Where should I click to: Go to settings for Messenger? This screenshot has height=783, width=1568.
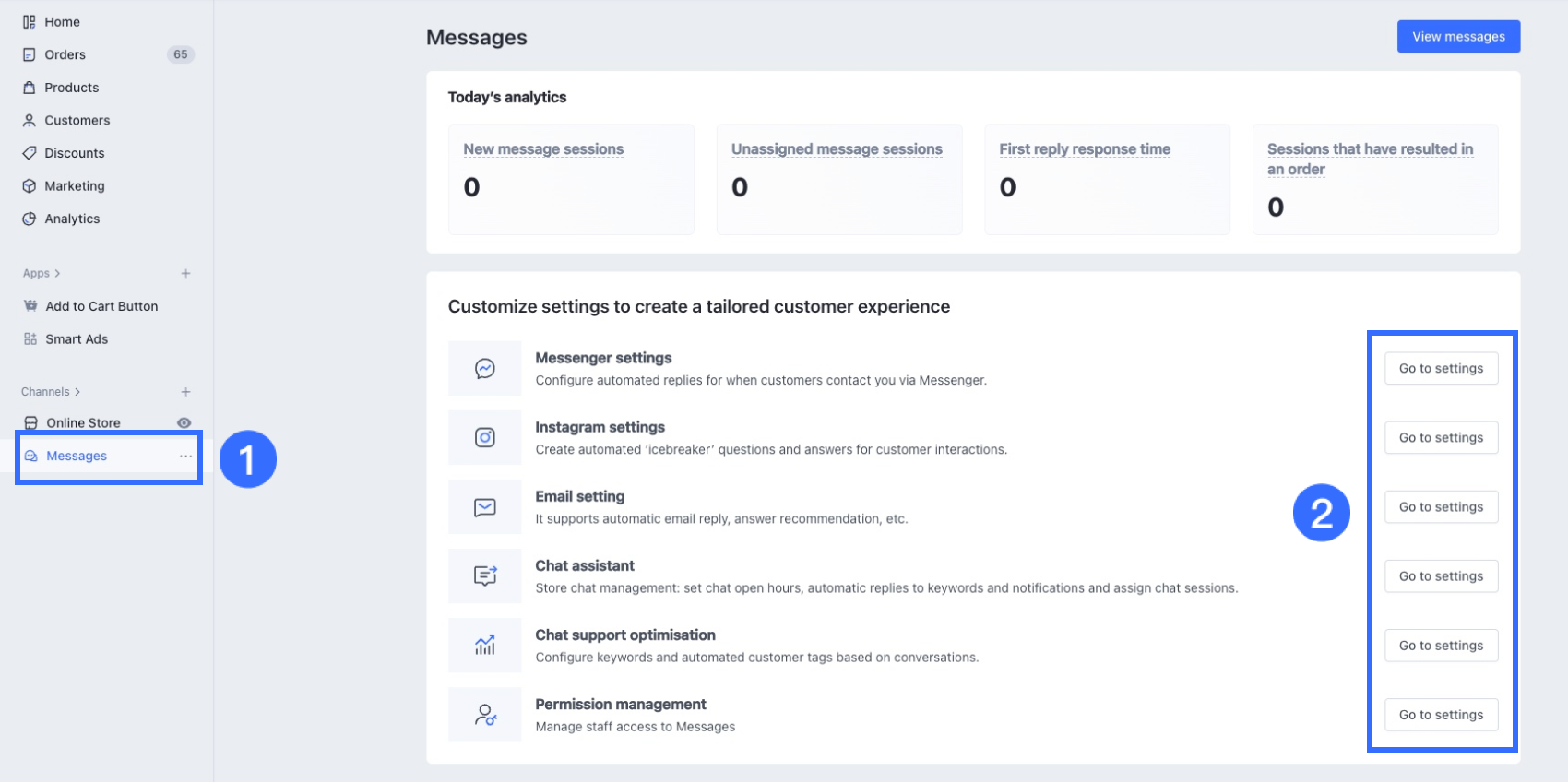tap(1441, 369)
